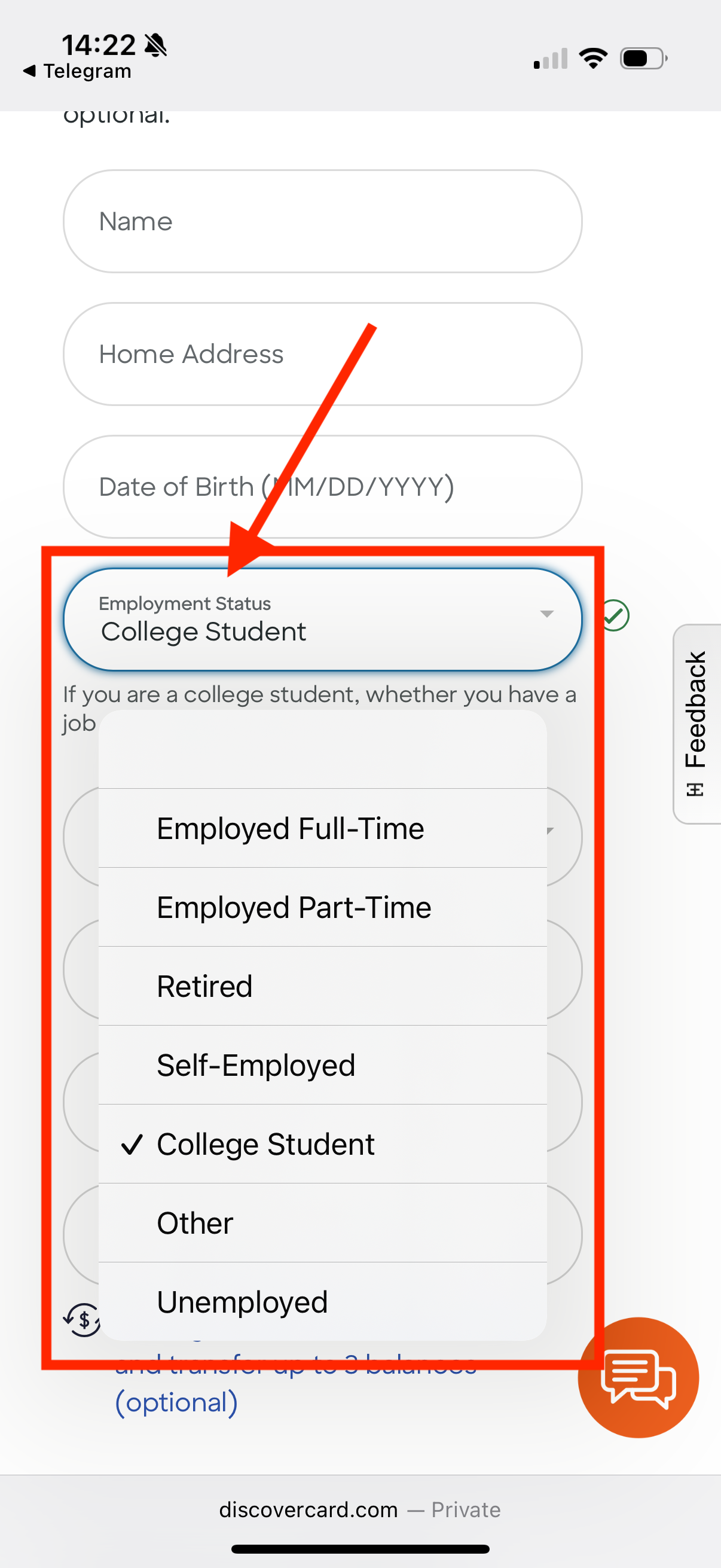Viewport: 721px width, 1568px height.
Task: Tap the back arrow to Telegram
Action: point(29,71)
